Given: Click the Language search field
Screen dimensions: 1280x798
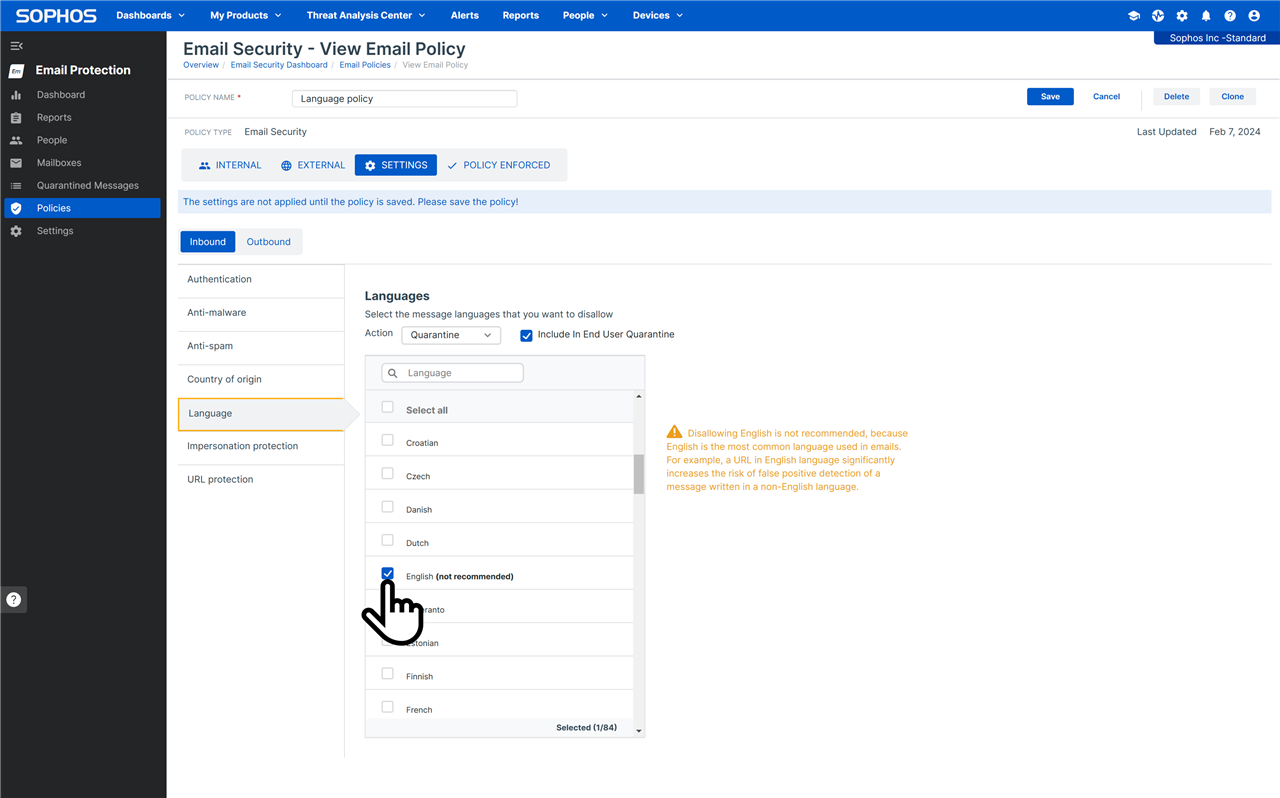Looking at the screenshot, I should pos(452,373).
